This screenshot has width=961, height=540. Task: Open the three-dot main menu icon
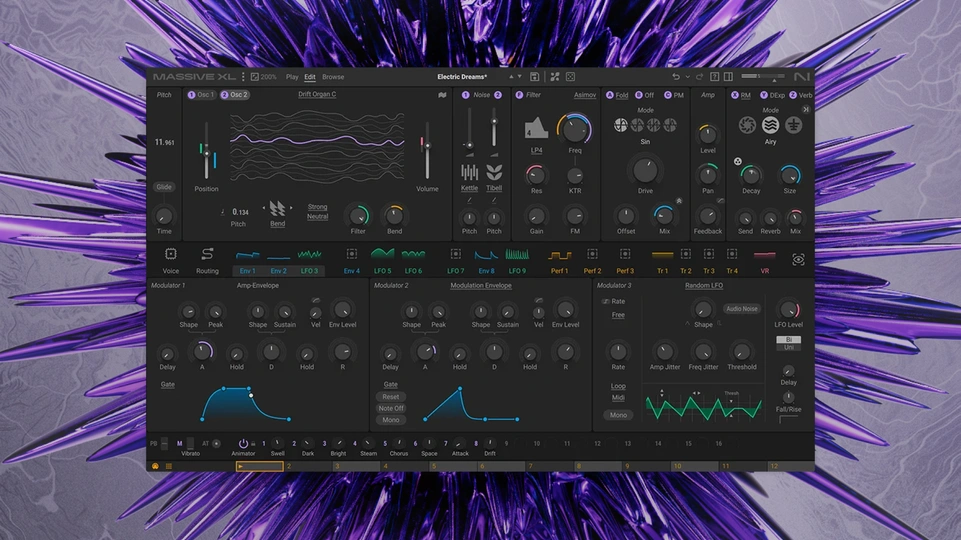tap(243, 77)
